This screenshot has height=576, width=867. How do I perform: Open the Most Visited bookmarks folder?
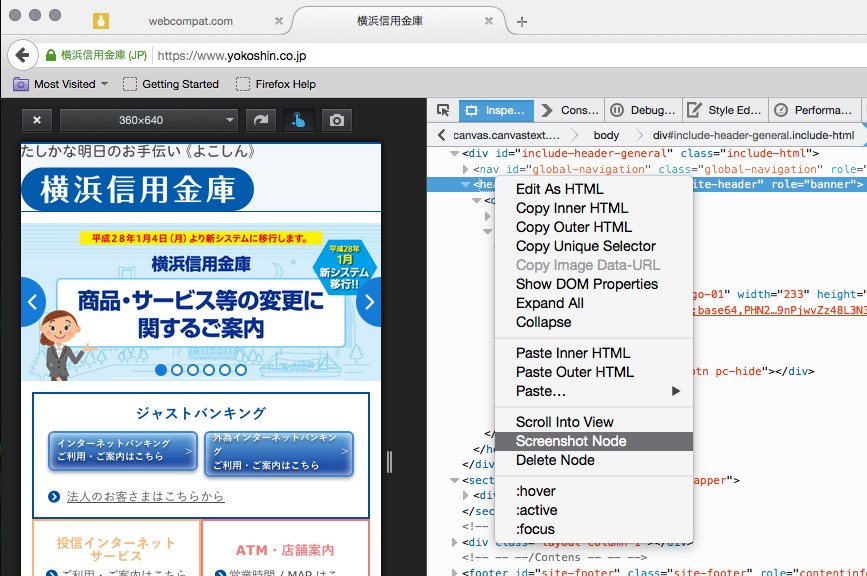(60, 84)
